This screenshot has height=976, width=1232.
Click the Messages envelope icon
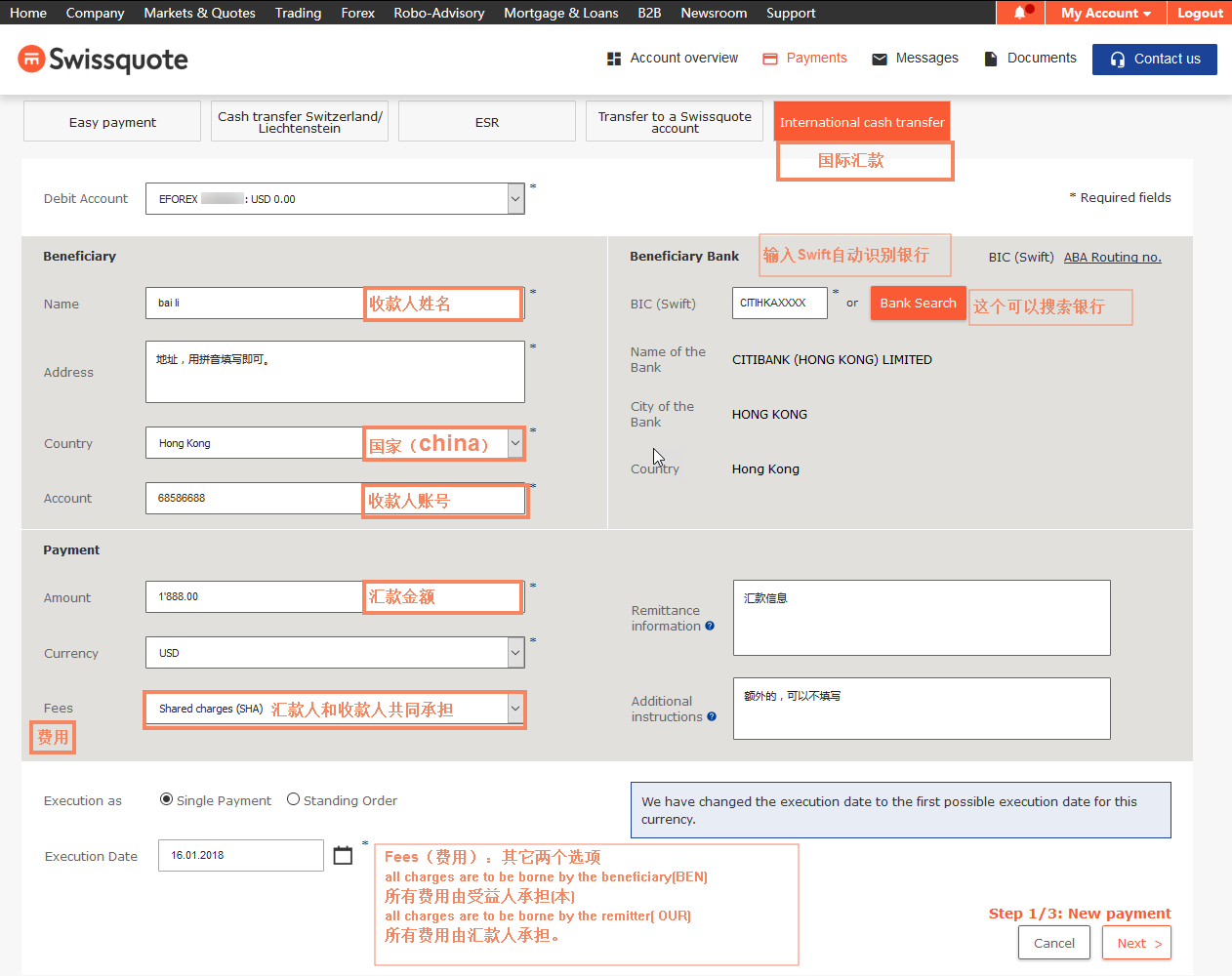tap(880, 59)
